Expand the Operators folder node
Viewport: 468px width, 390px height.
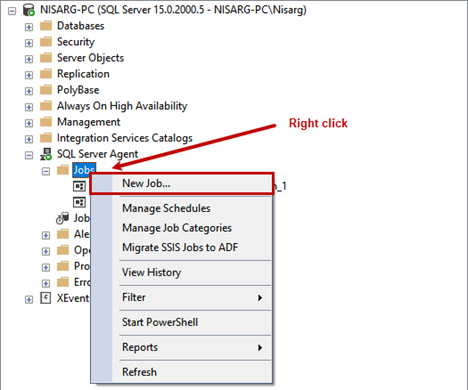(46, 251)
